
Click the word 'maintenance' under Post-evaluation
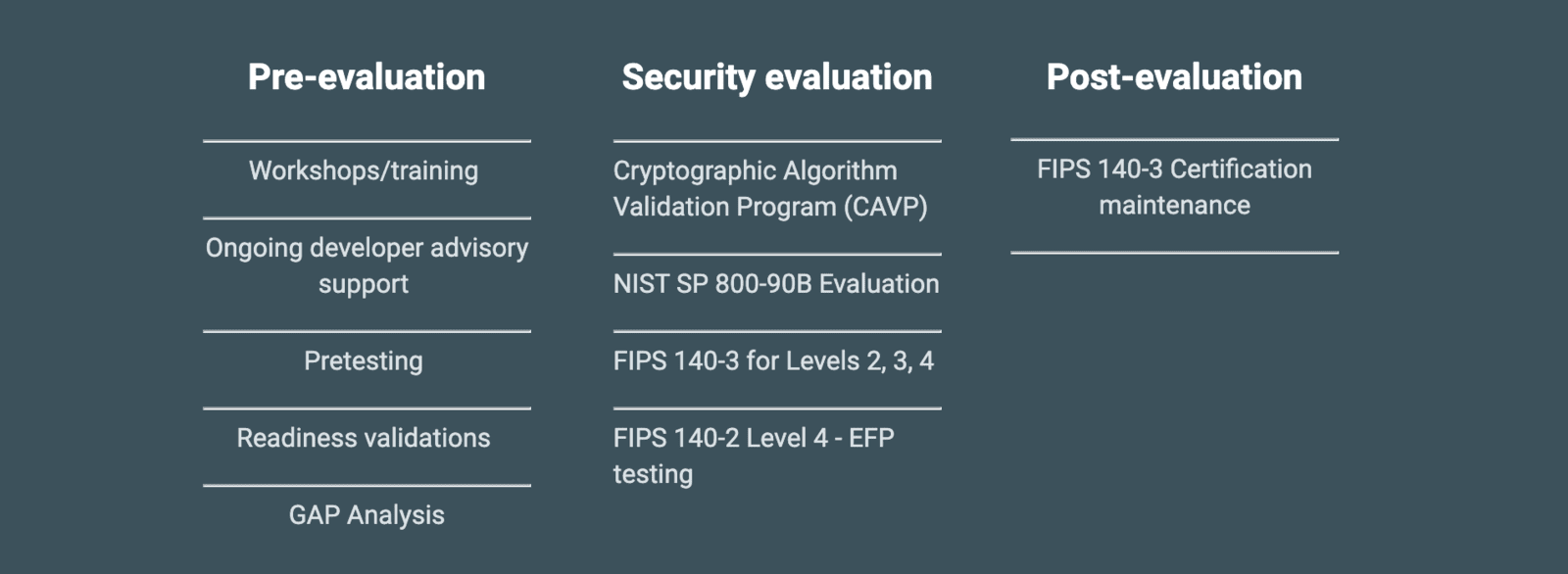(x=1174, y=206)
